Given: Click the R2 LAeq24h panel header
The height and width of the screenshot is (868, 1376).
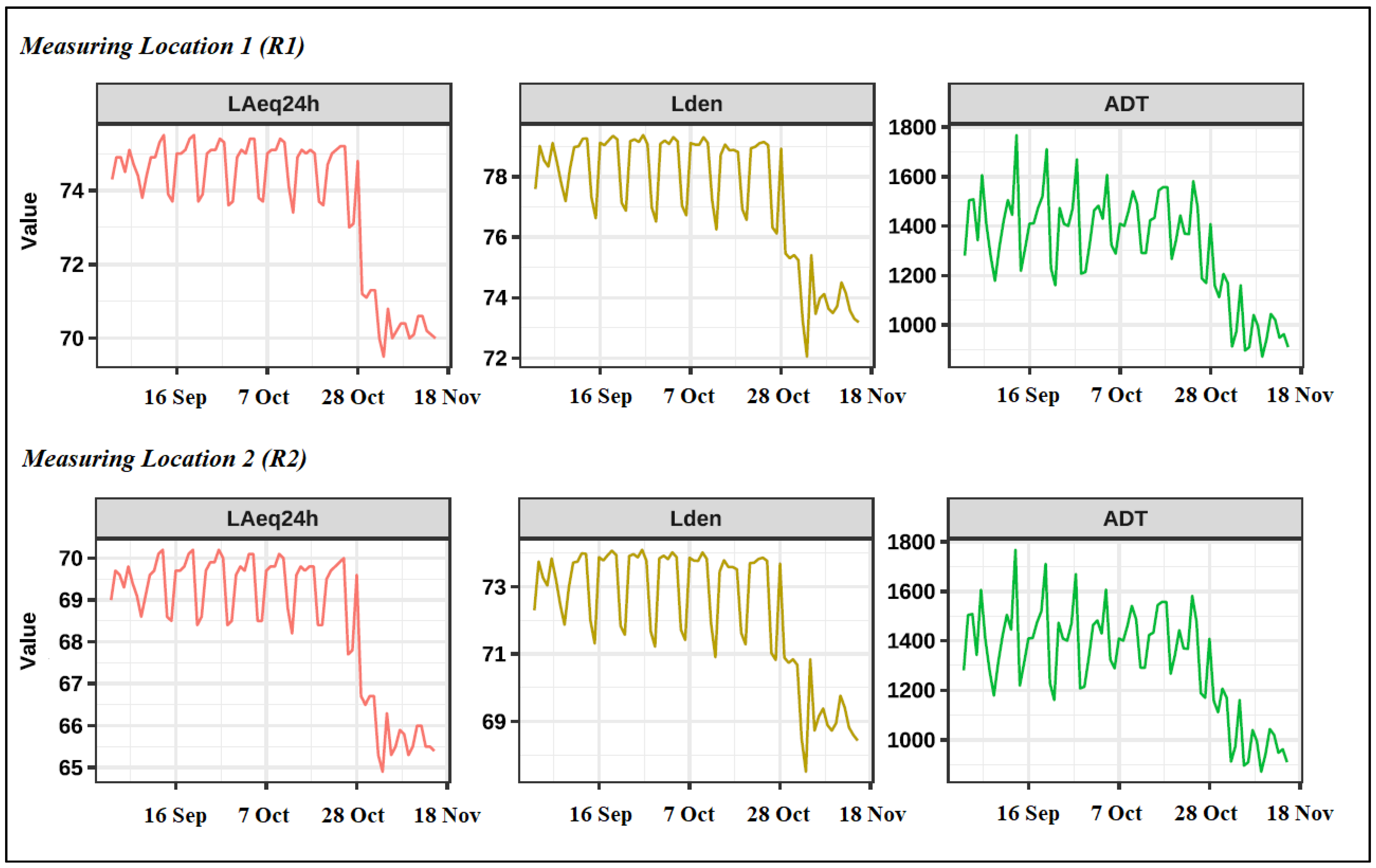Looking at the screenshot, I should coord(272,518).
